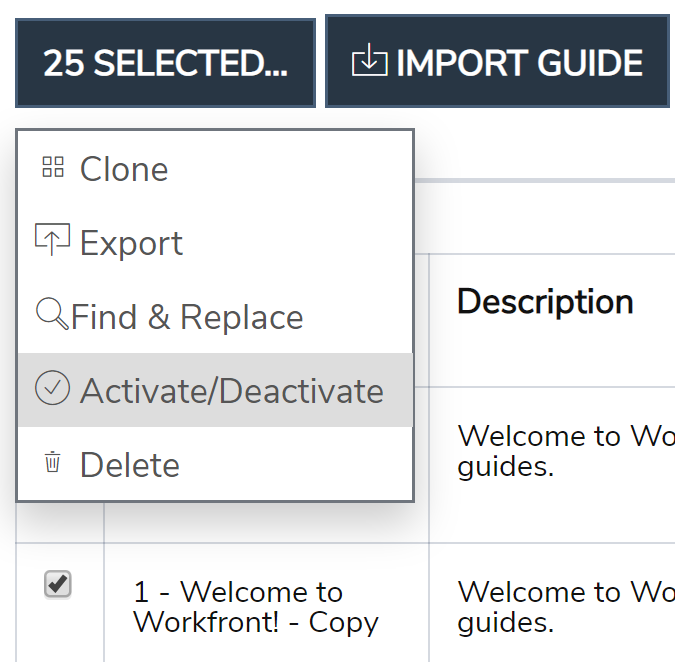Click blank space right of the dropdown menu
The image size is (675, 662).
click(x=545, y=217)
